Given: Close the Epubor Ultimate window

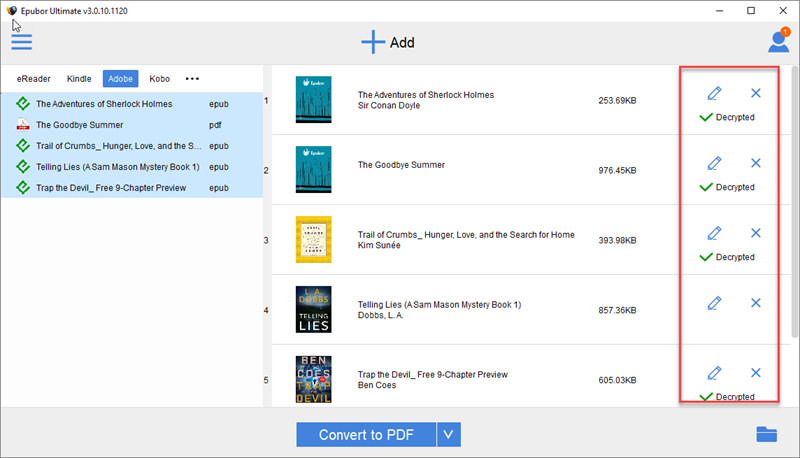Looking at the screenshot, I should pyautogui.click(x=783, y=11).
